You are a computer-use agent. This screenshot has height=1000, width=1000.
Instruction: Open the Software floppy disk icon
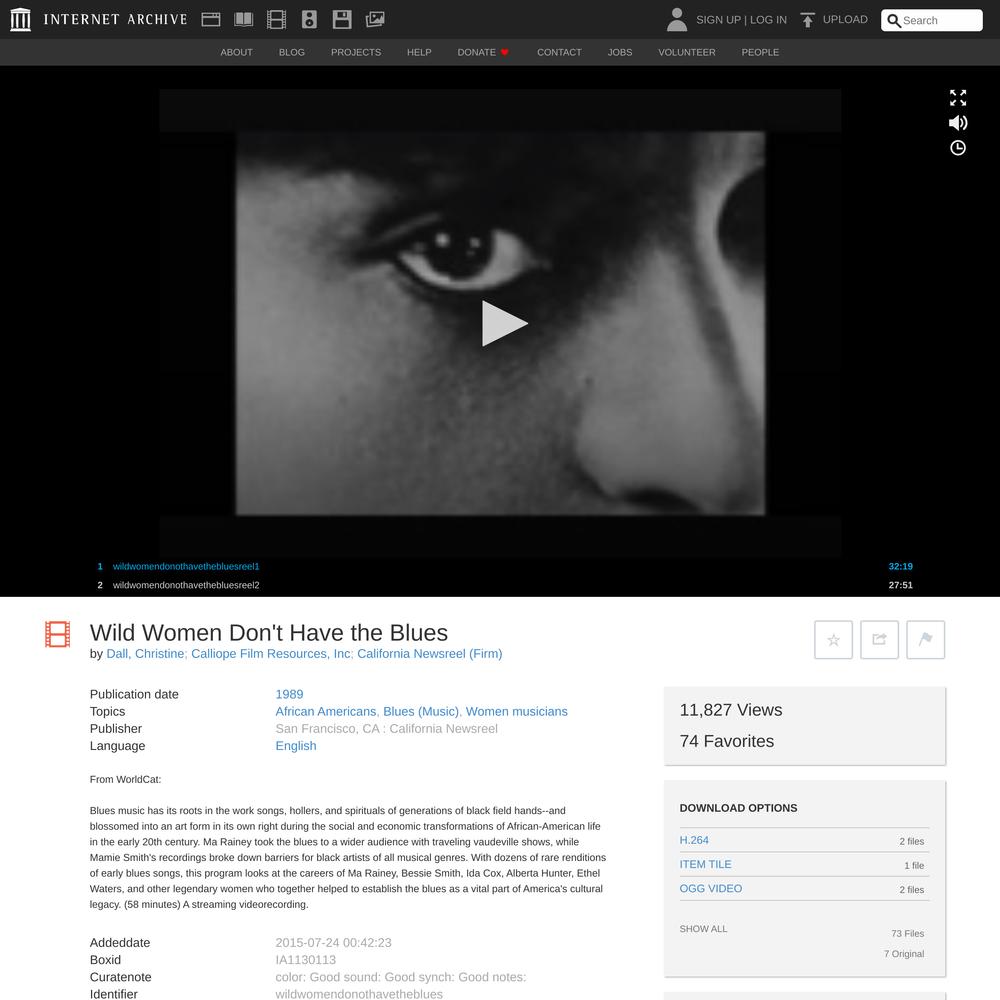(x=342, y=20)
